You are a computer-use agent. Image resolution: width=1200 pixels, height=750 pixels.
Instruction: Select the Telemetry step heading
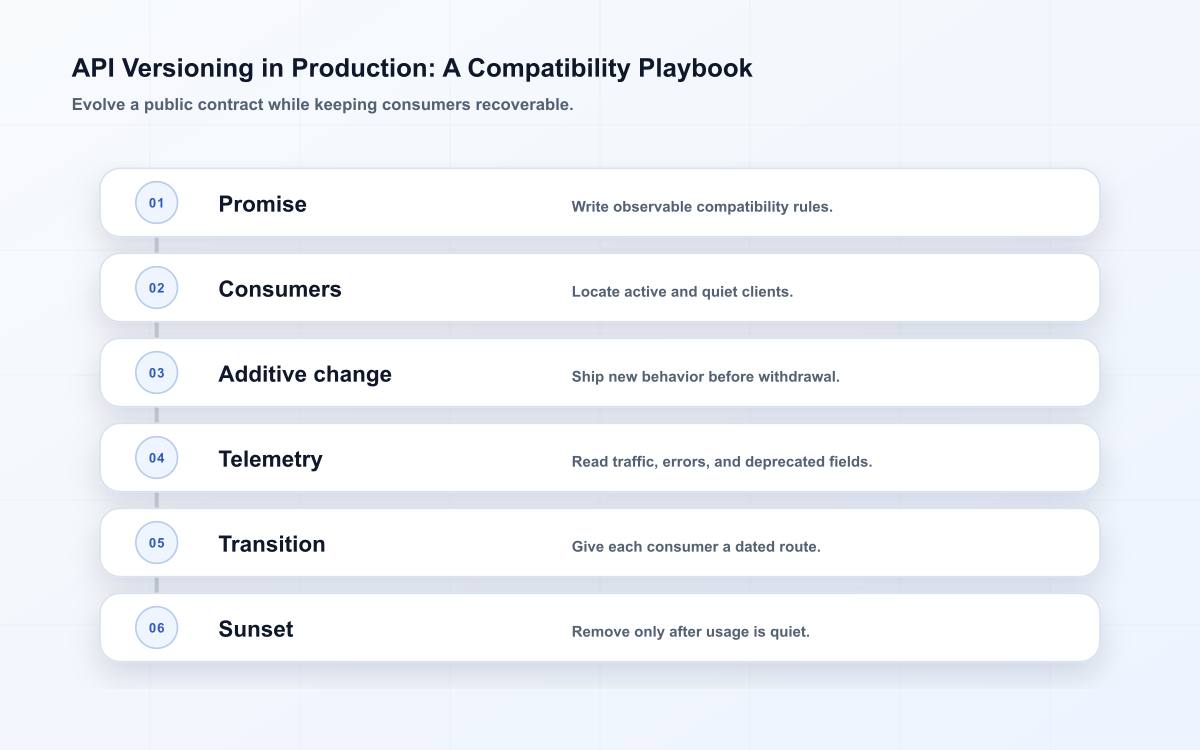click(270, 460)
